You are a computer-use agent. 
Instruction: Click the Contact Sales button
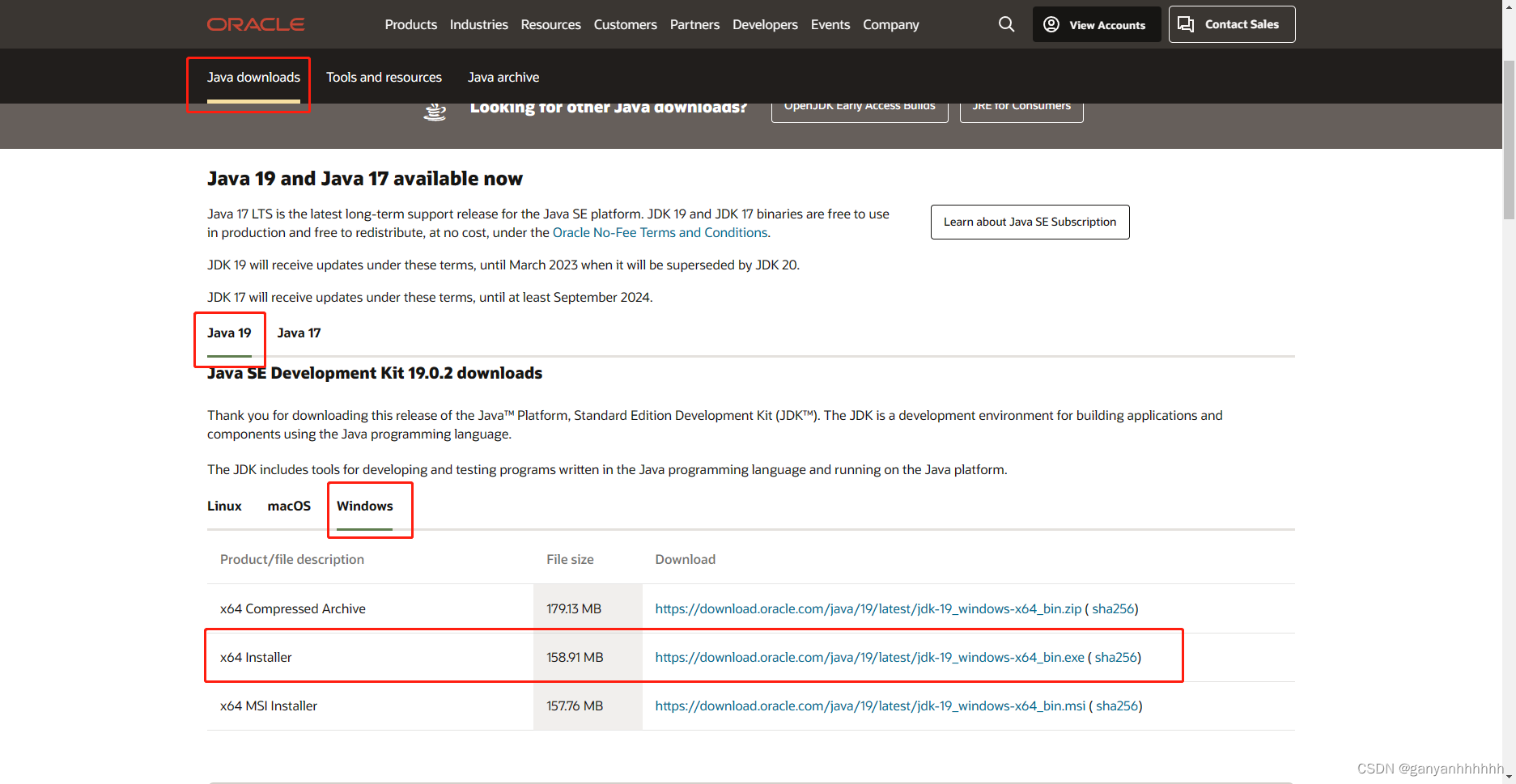click(x=1232, y=24)
